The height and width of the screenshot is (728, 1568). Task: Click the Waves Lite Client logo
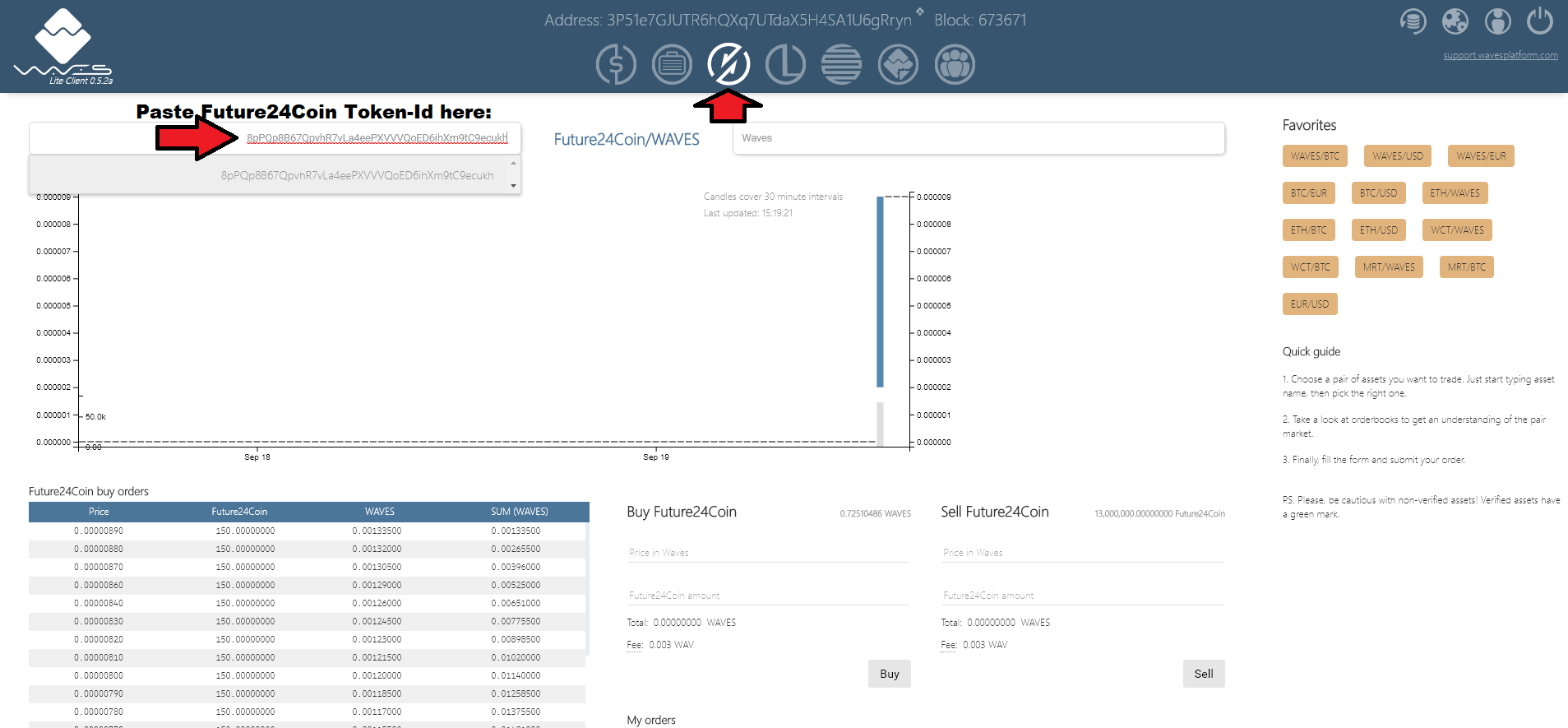[x=63, y=46]
